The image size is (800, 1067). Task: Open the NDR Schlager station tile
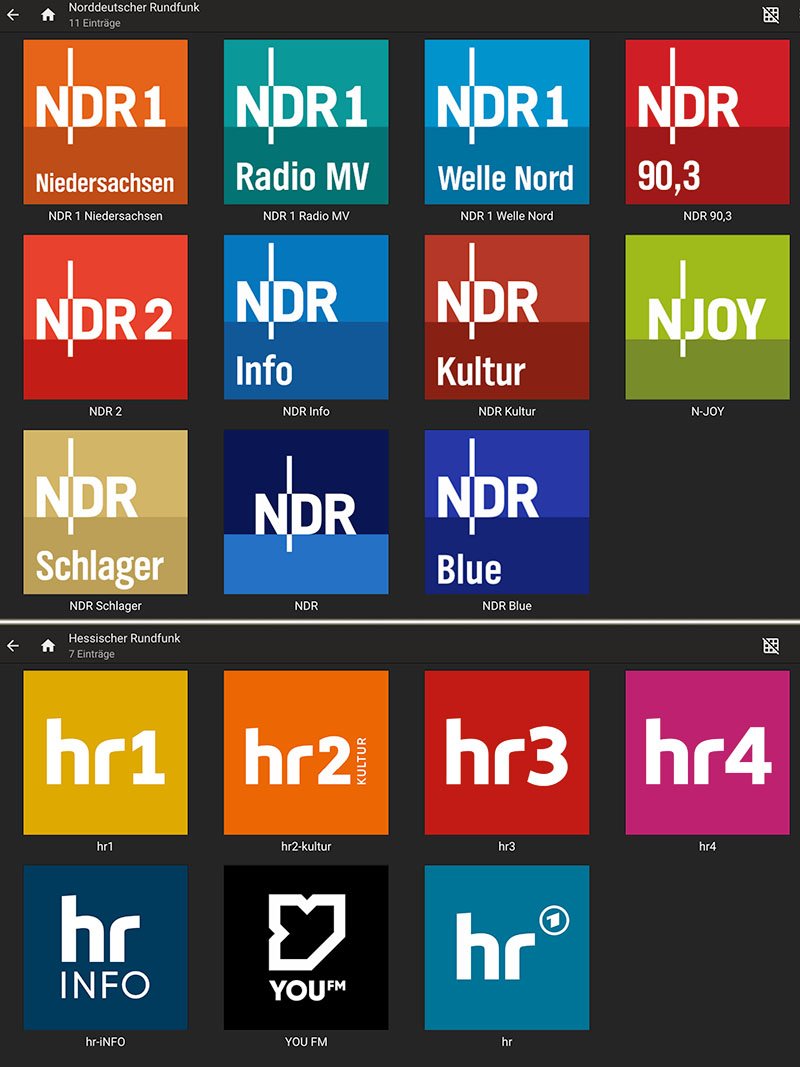(x=105, y=512)
